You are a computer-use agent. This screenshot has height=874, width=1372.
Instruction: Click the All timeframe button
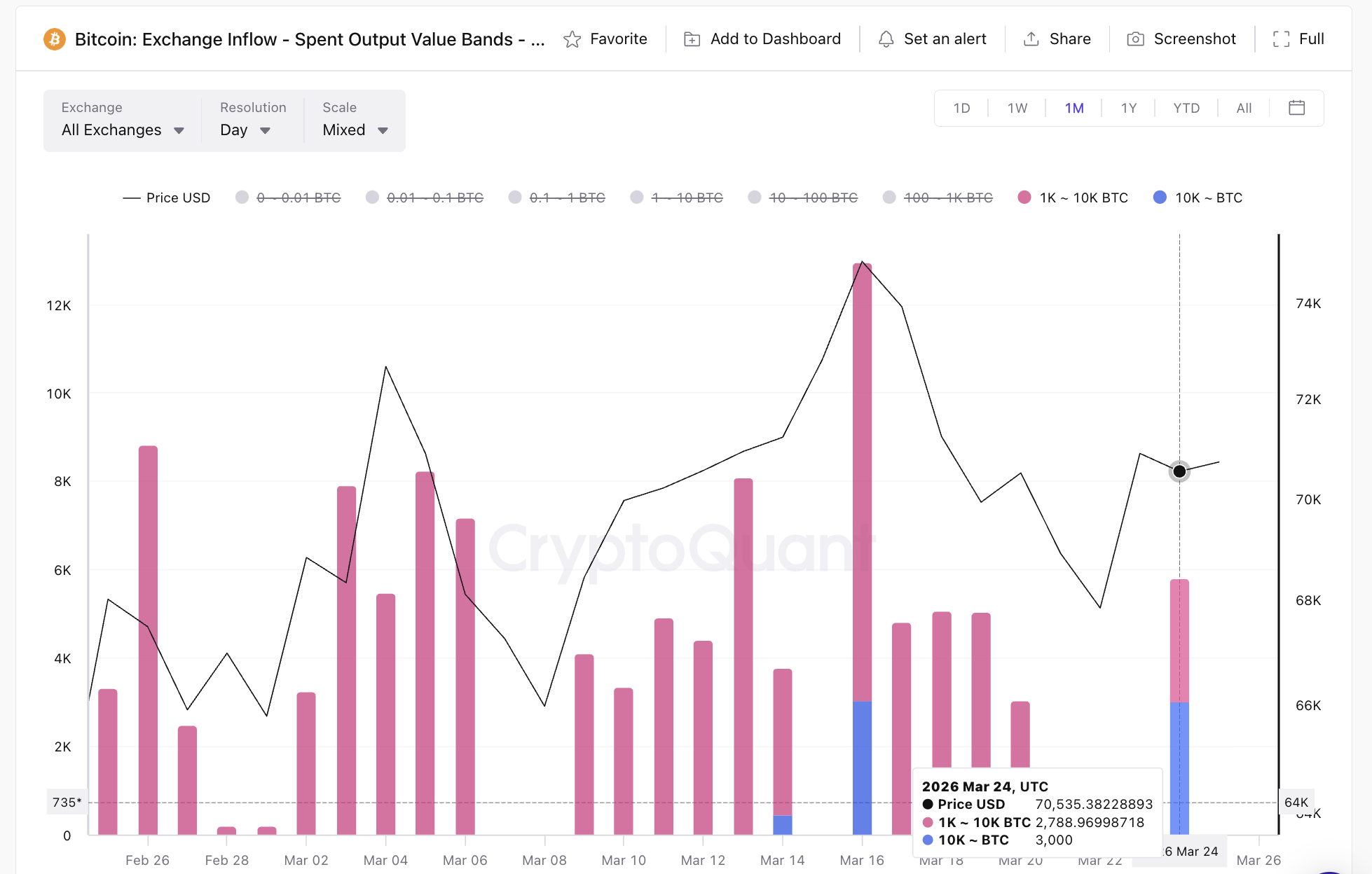click(x=1244, y=108)
